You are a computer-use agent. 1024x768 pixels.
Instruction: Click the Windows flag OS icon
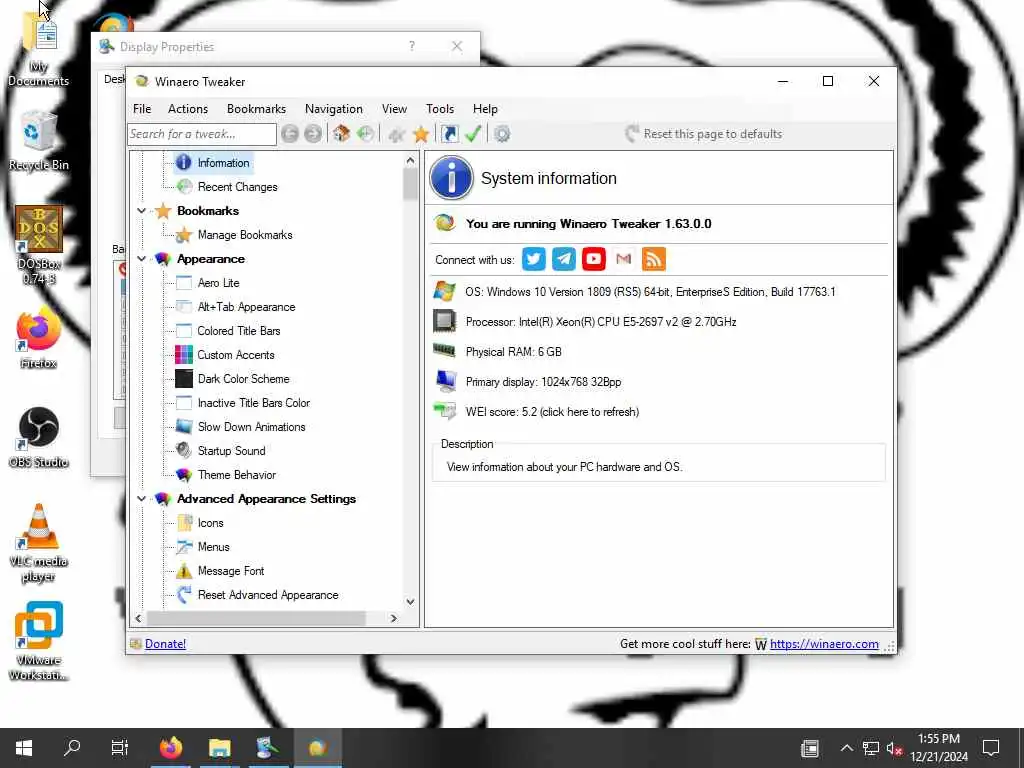[445, 291]
